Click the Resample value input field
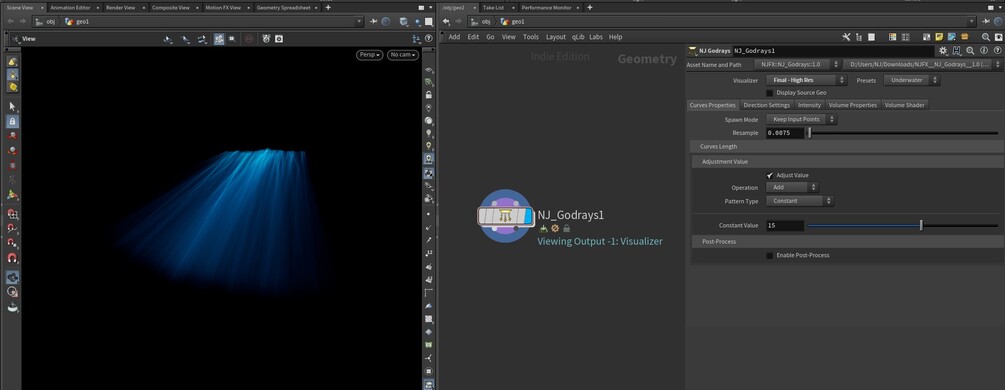Image resolution: width=1005 pixels, height=390 pixels. pyautogui.click(x=785, y=133)
